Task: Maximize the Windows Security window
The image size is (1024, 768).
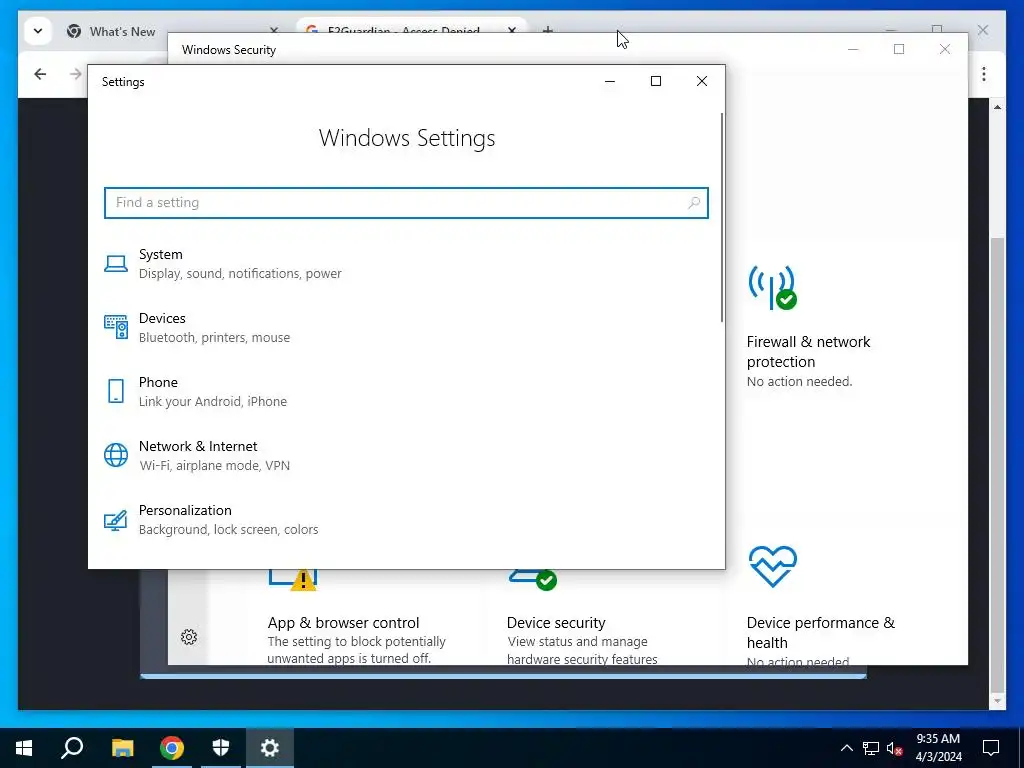Action: pos(899,49)
